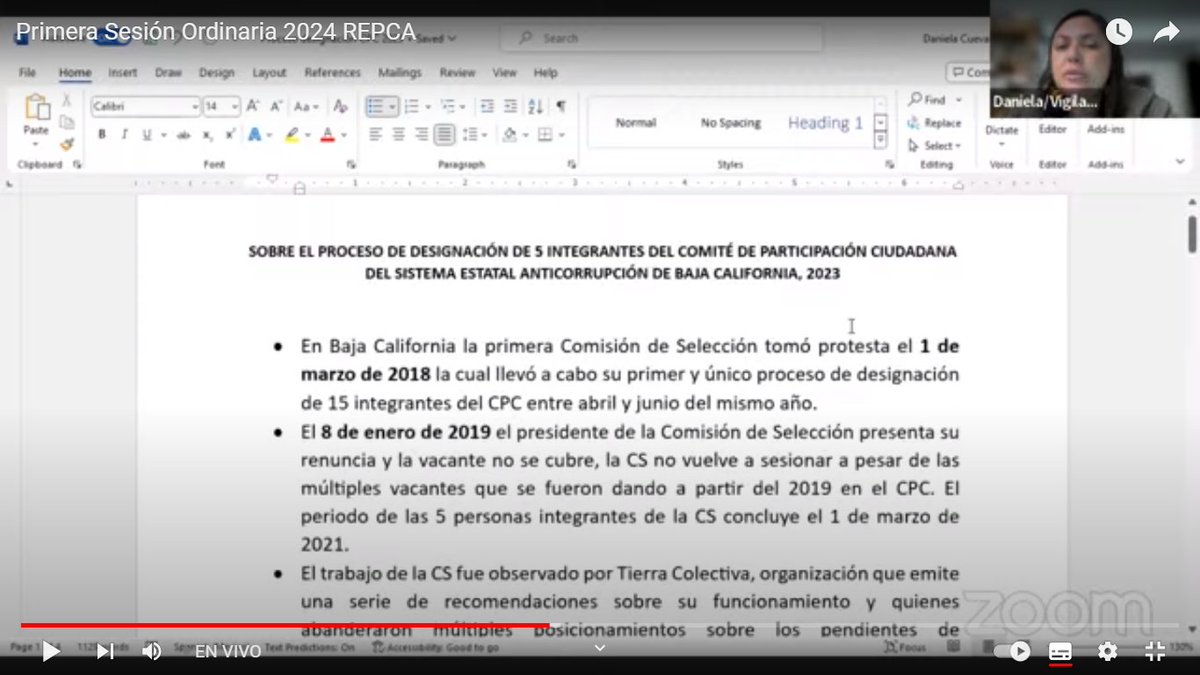Toggle Center alignment
The width and height of the screenshot is (1200, 675).
point(398,134)
